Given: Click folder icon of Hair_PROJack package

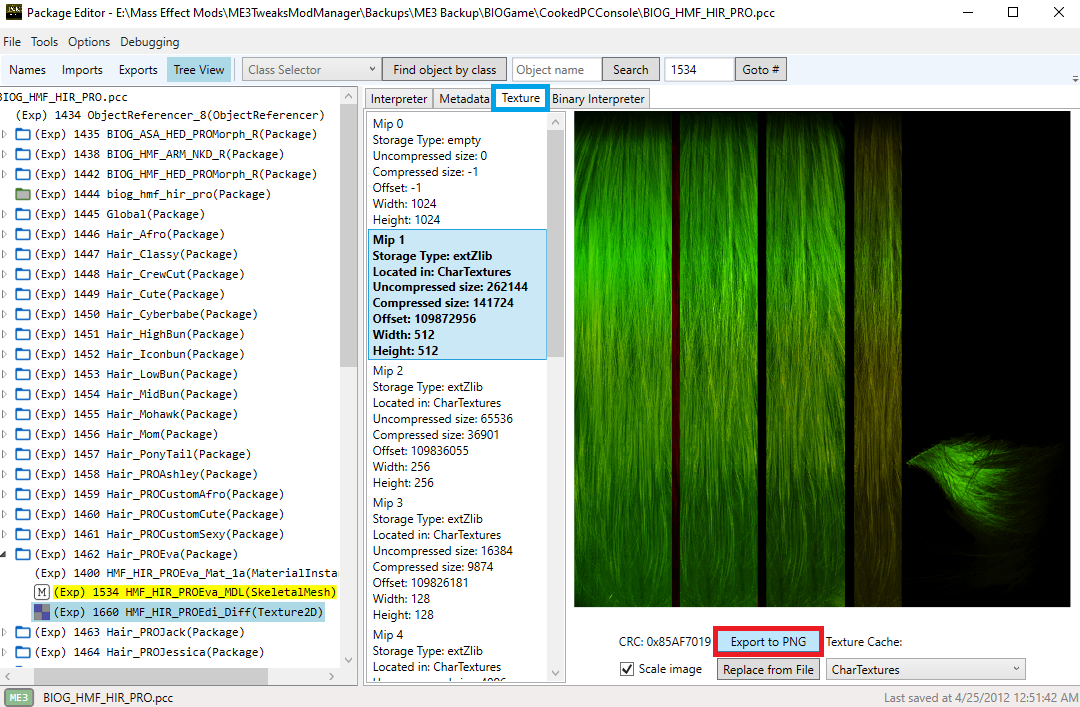Looking at the screenshot, I should click(23, 632).
